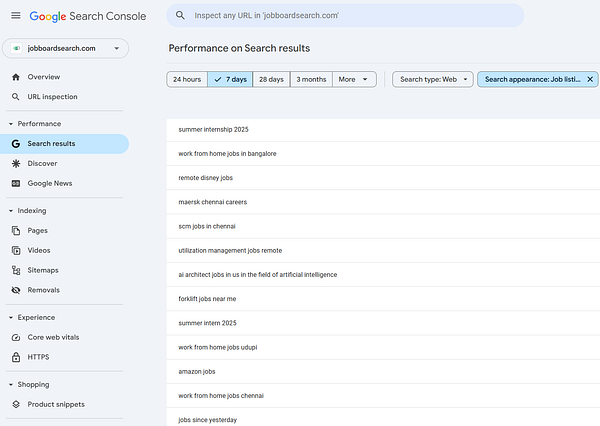Click the Google G Search results icon
Screen dimensions: 600x426
16,144
